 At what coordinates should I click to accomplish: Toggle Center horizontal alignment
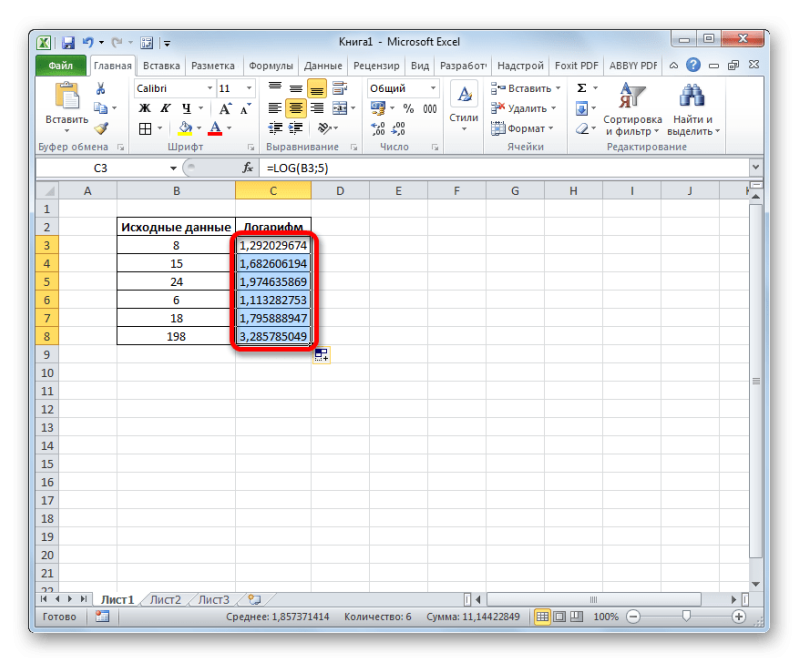pyautogui.click(x=296, y=108)
